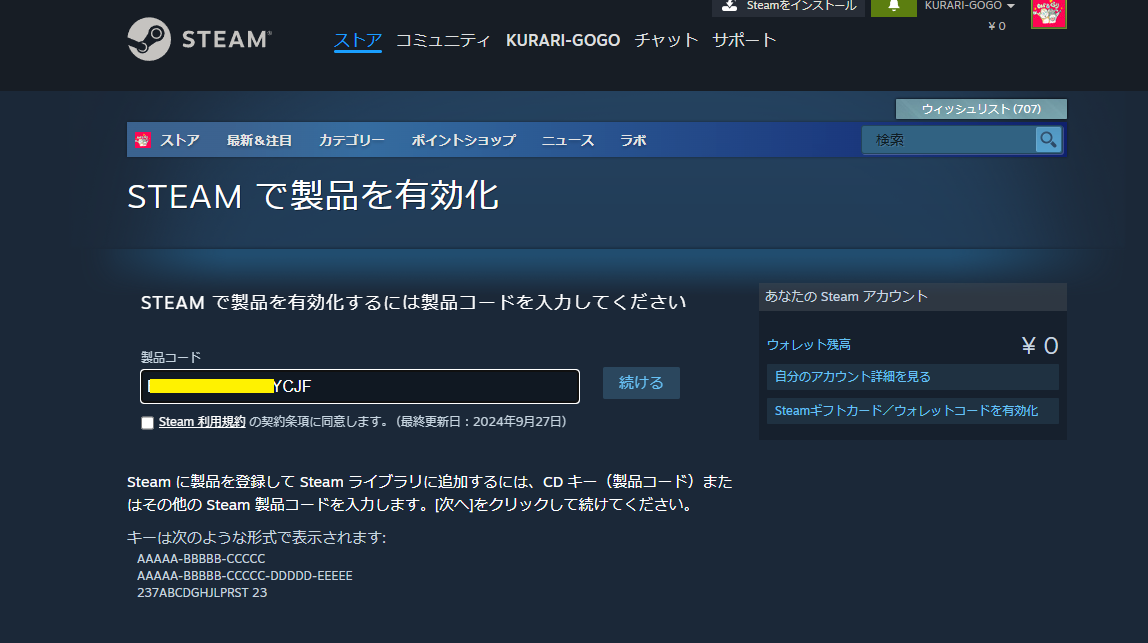Agree to the Steam subscriber agreement checkbox
The width and height of the screenshot is (1148, 643).
click(148, 423)
